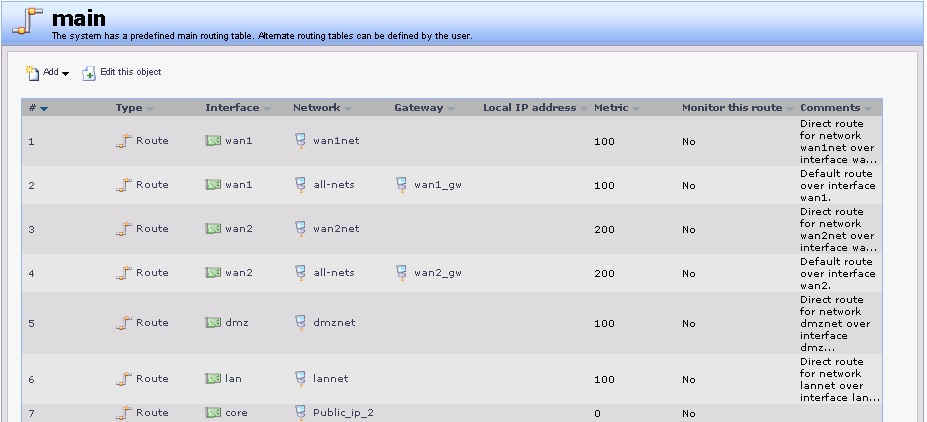Click the wan1net network icon
Screen dimensions: 927x422
(301, 141)
